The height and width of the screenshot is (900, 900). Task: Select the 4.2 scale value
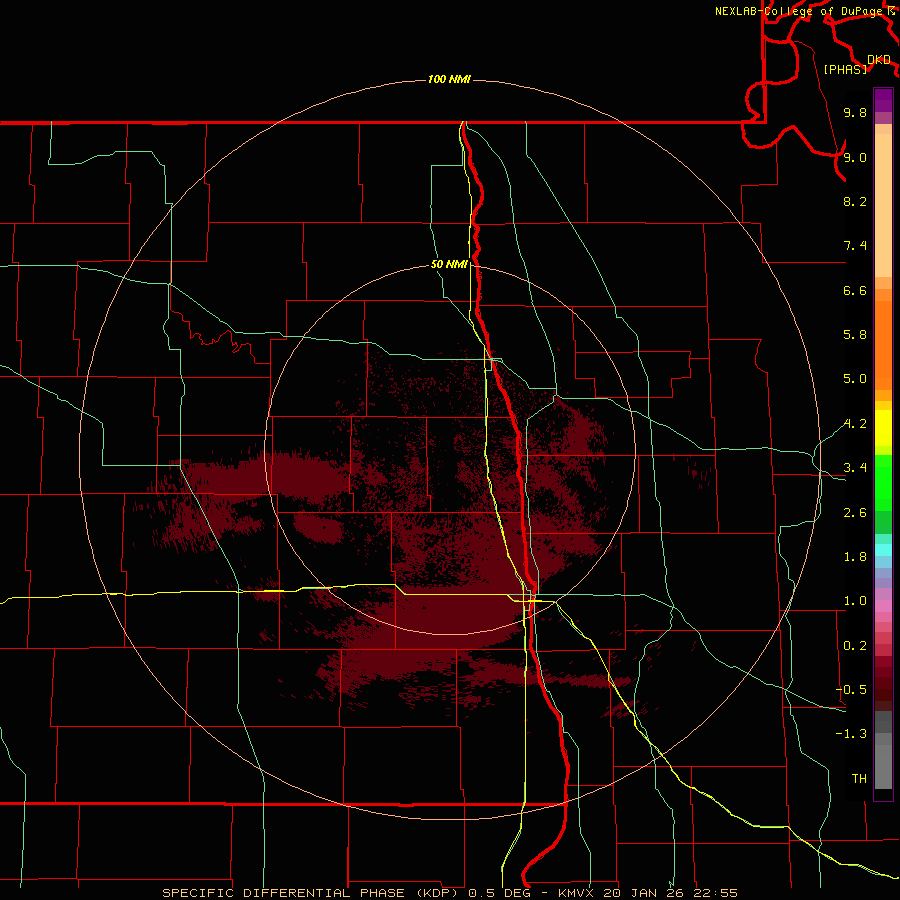[x=855, y=424]
